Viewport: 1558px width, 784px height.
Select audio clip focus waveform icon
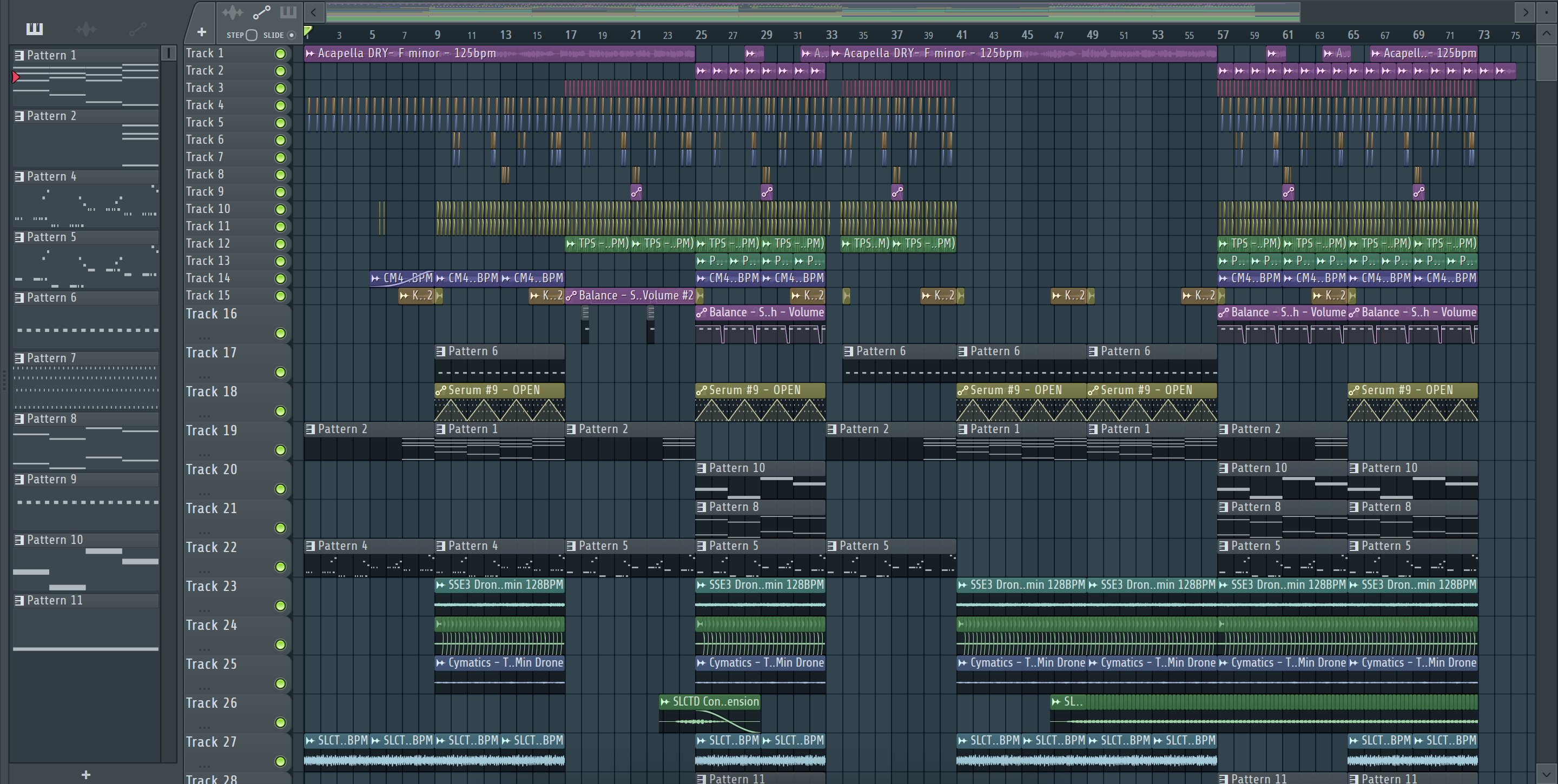click(x=232, y=12)
